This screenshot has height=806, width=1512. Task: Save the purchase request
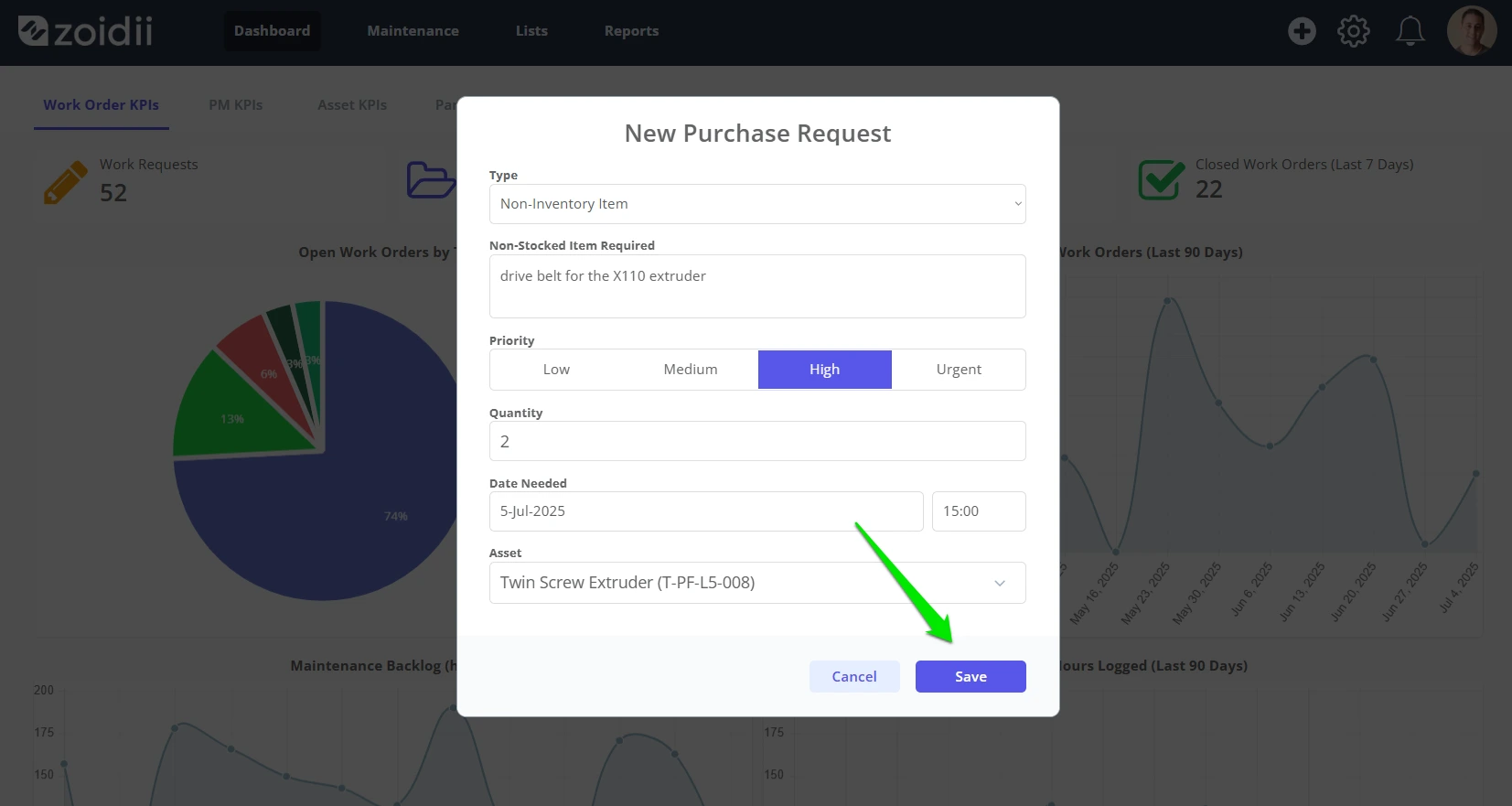(x=970, y=677)
